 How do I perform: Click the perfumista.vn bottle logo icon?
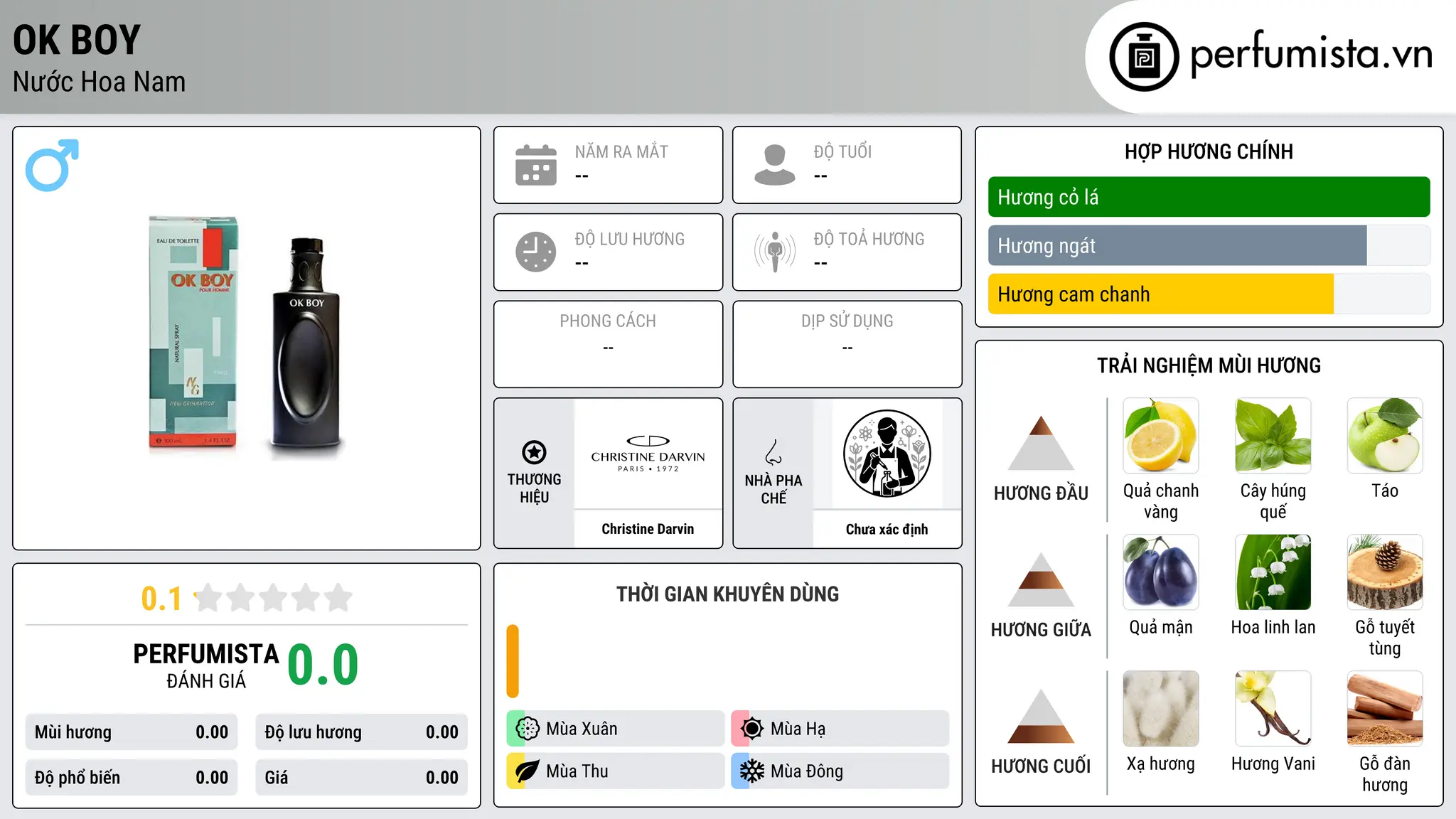[1144, 56]
